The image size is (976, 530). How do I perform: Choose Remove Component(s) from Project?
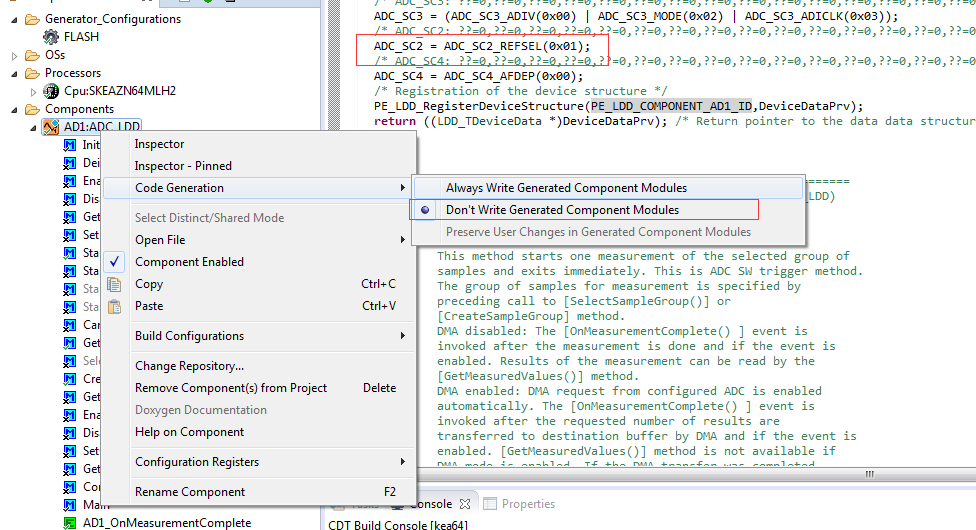231,387
